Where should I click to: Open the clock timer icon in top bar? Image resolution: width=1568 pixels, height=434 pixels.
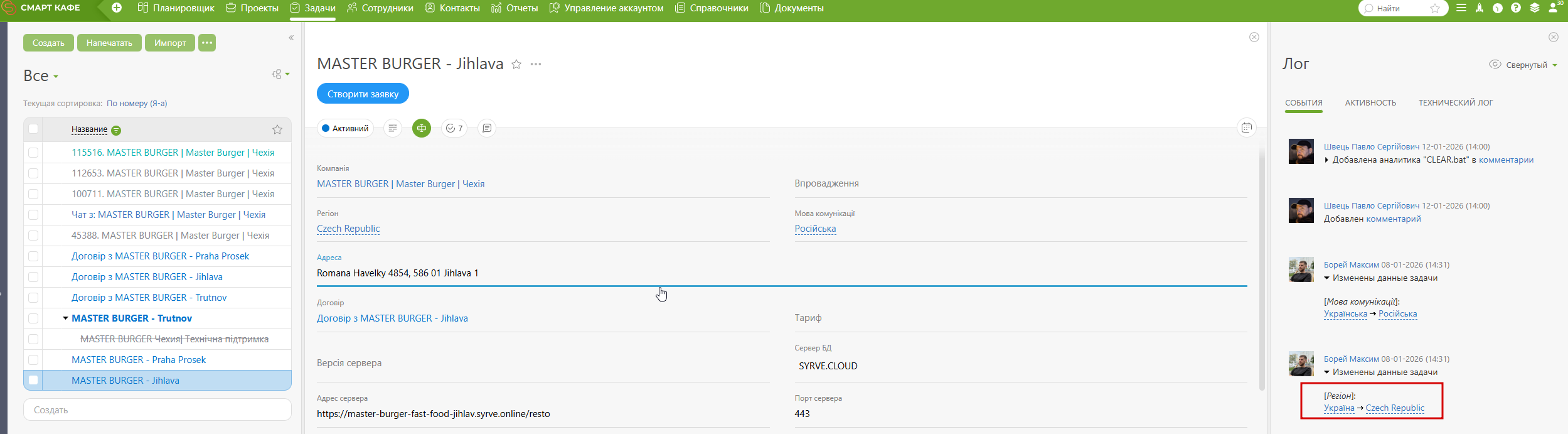tap(1498, 8)
